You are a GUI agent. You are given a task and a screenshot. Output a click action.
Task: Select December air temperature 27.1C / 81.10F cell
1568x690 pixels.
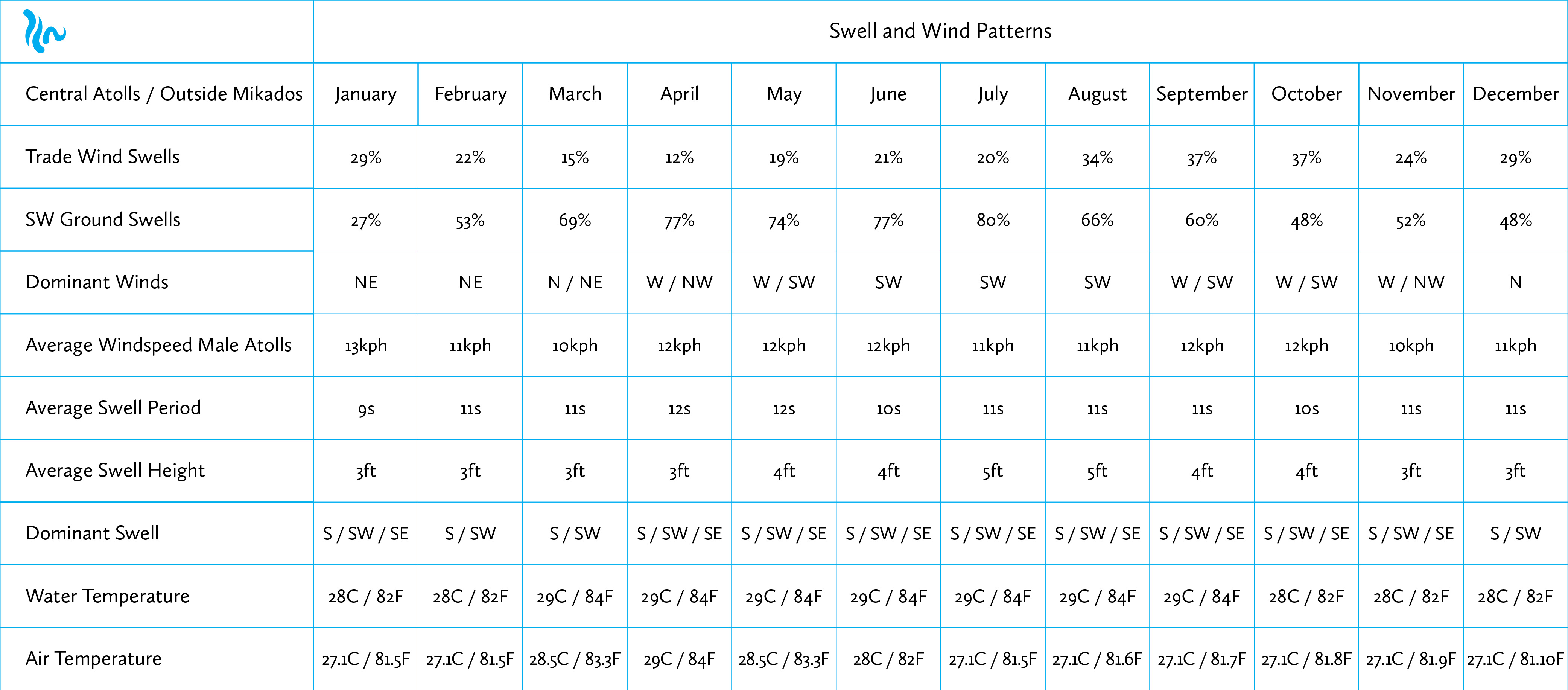pos(1516,659)
